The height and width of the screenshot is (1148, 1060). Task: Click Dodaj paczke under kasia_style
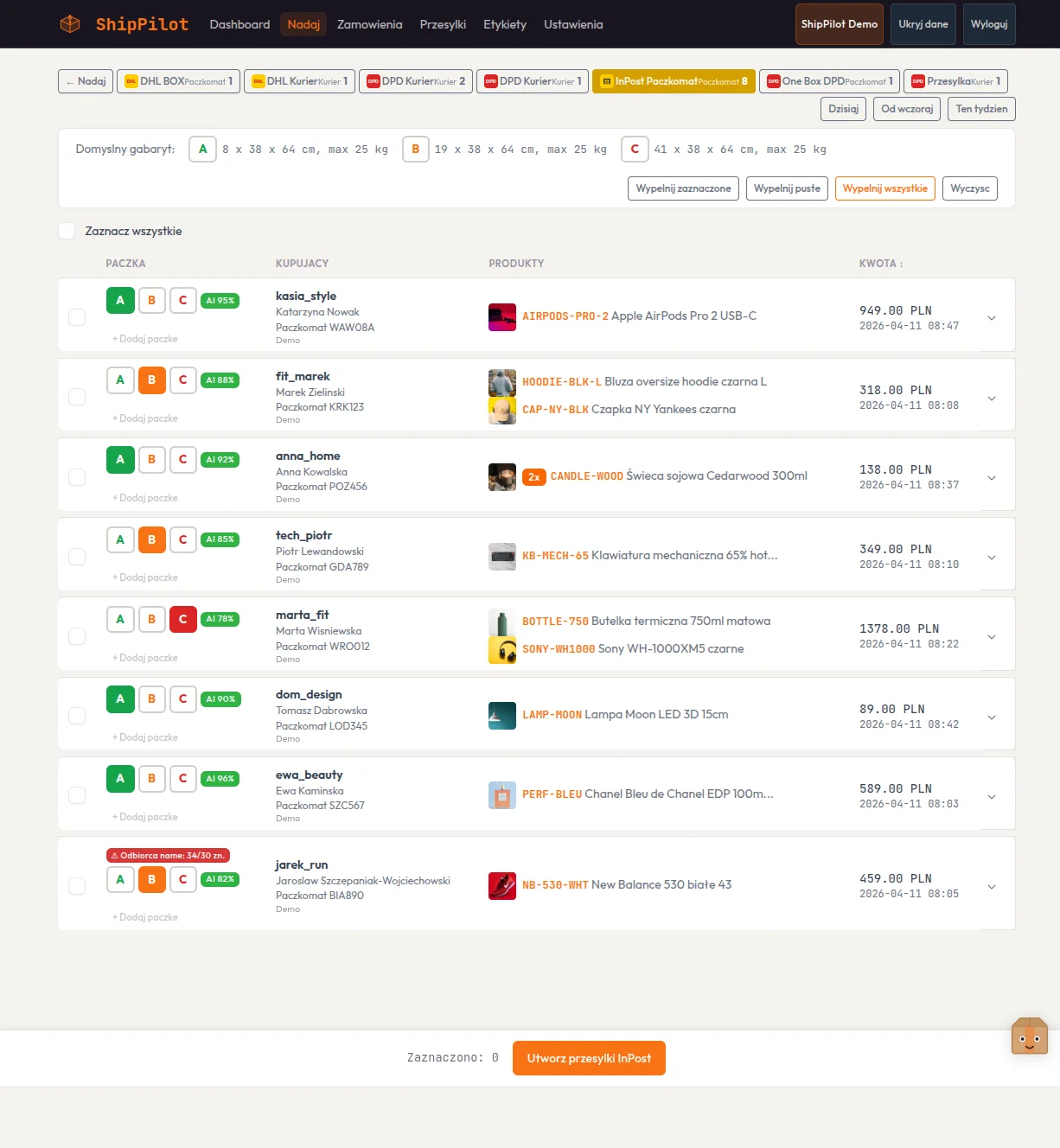(x=145, y=339)
